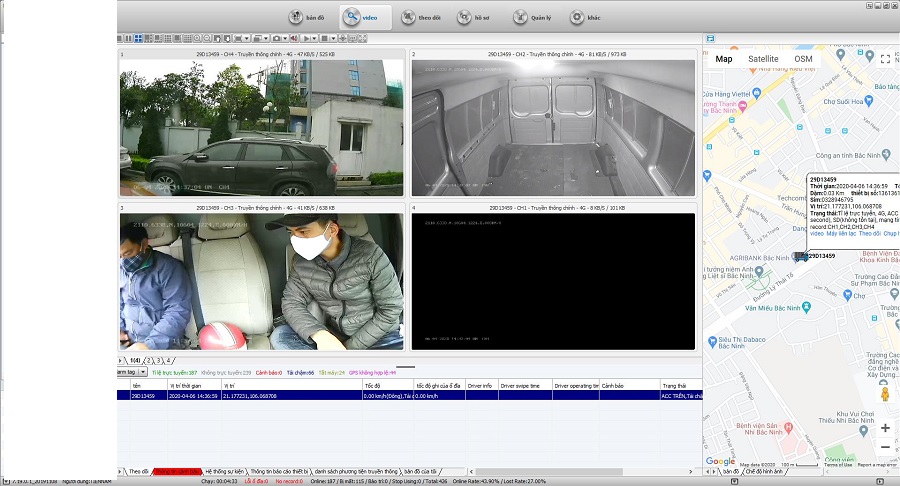
Task: Click the 'theo dõi' tracking icon
Action: click(409, 17)
